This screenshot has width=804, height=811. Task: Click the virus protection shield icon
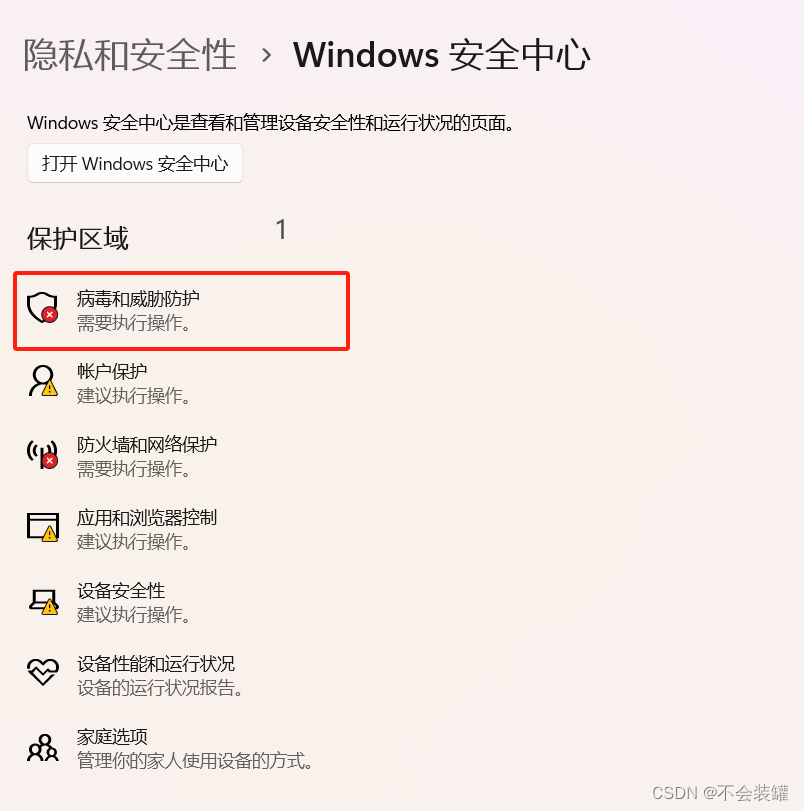(x=42, y=307)
